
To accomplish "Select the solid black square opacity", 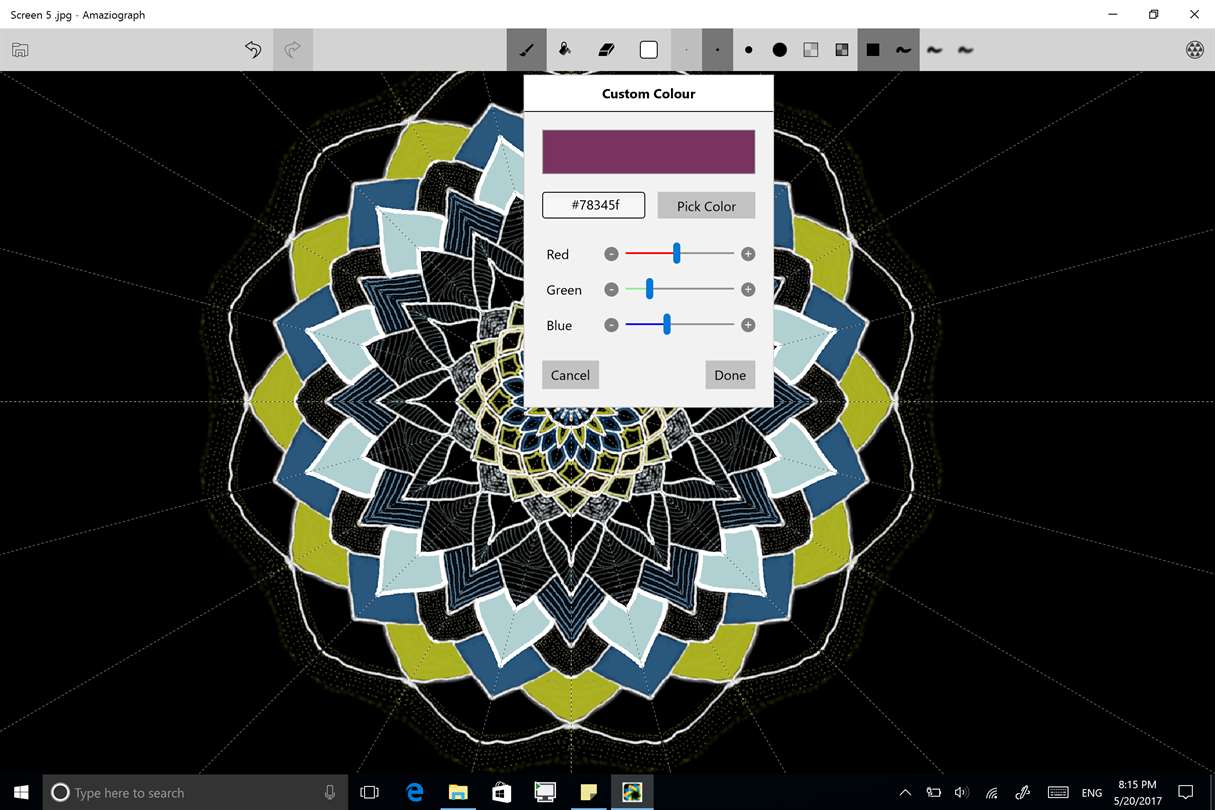I will tap(873, 50).
